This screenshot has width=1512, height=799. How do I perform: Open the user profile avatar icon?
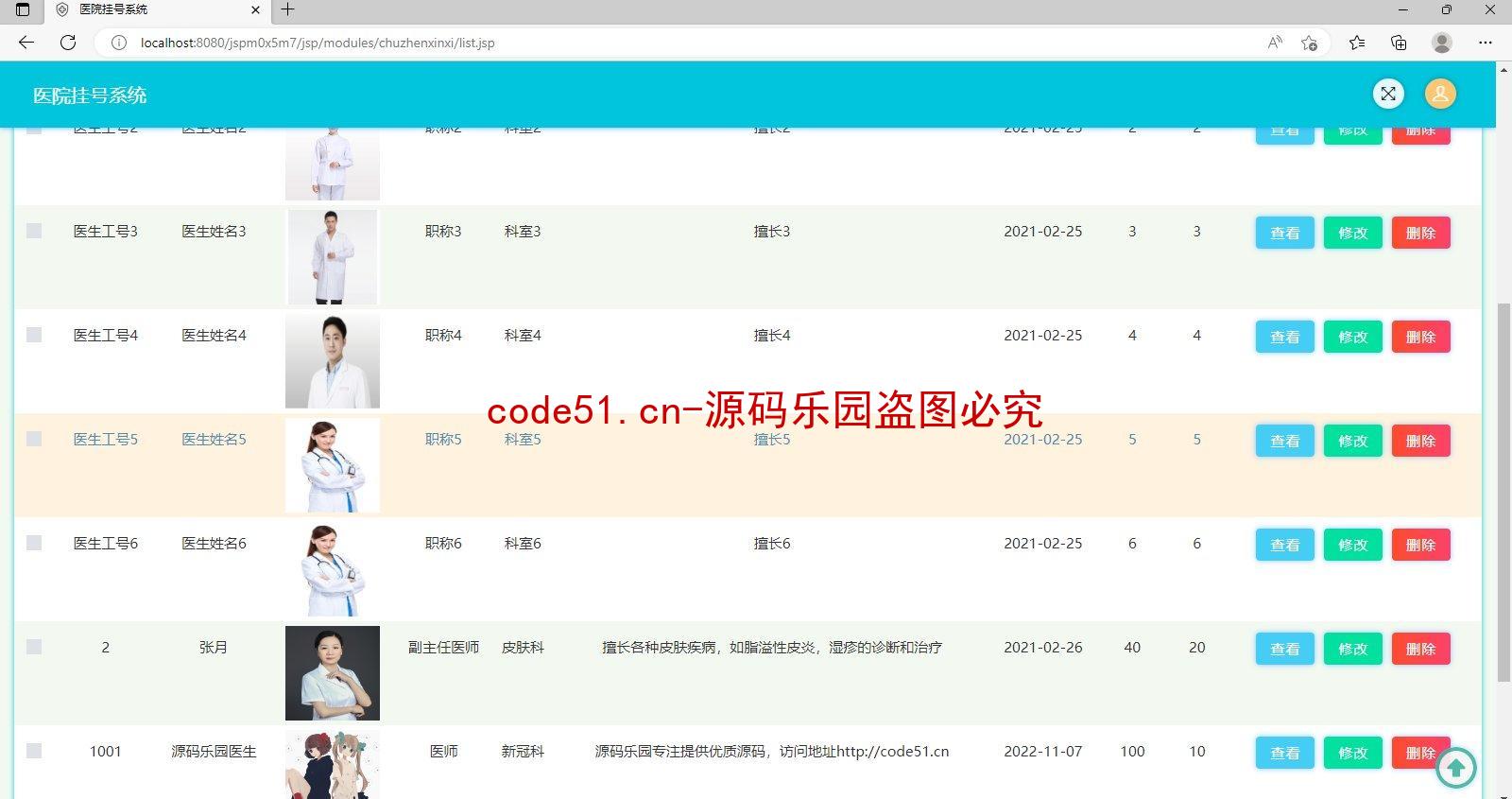pyautogui.click(x=1440, y=94)
